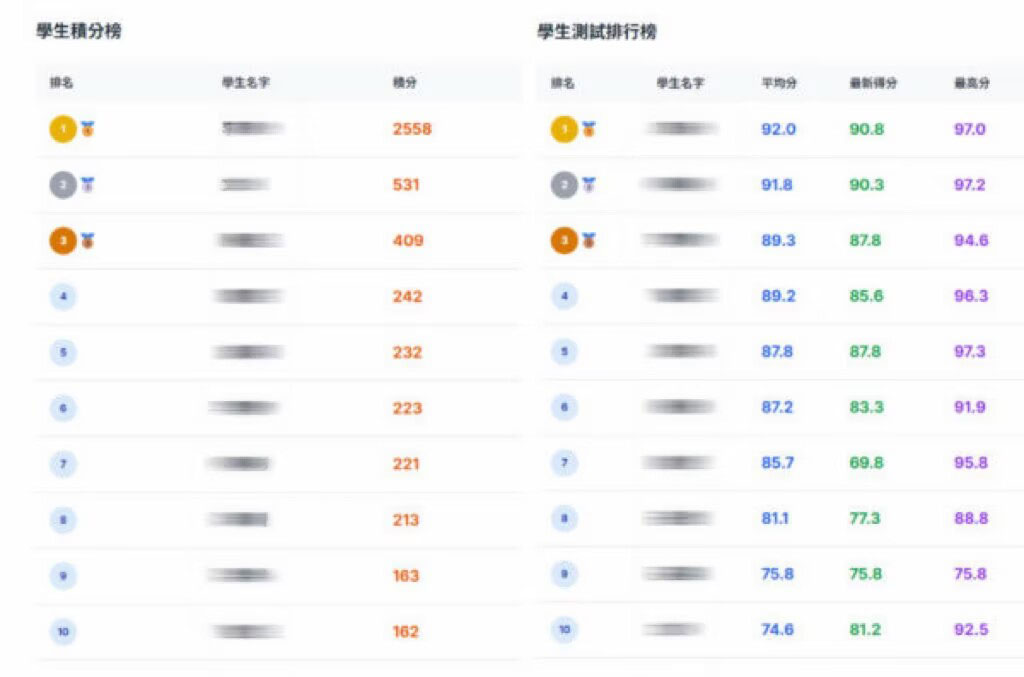Click the gold rank 1 badge in 學生積分榜
The height and width of the screenshot is (677, 1024).
[63, 129]
